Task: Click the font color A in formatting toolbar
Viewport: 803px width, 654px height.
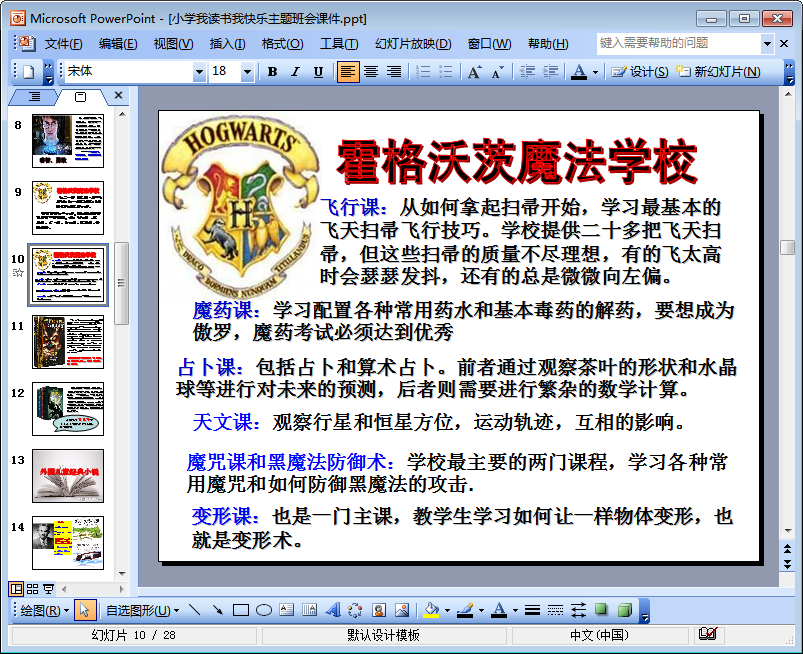Action: (x=579, y=72)
